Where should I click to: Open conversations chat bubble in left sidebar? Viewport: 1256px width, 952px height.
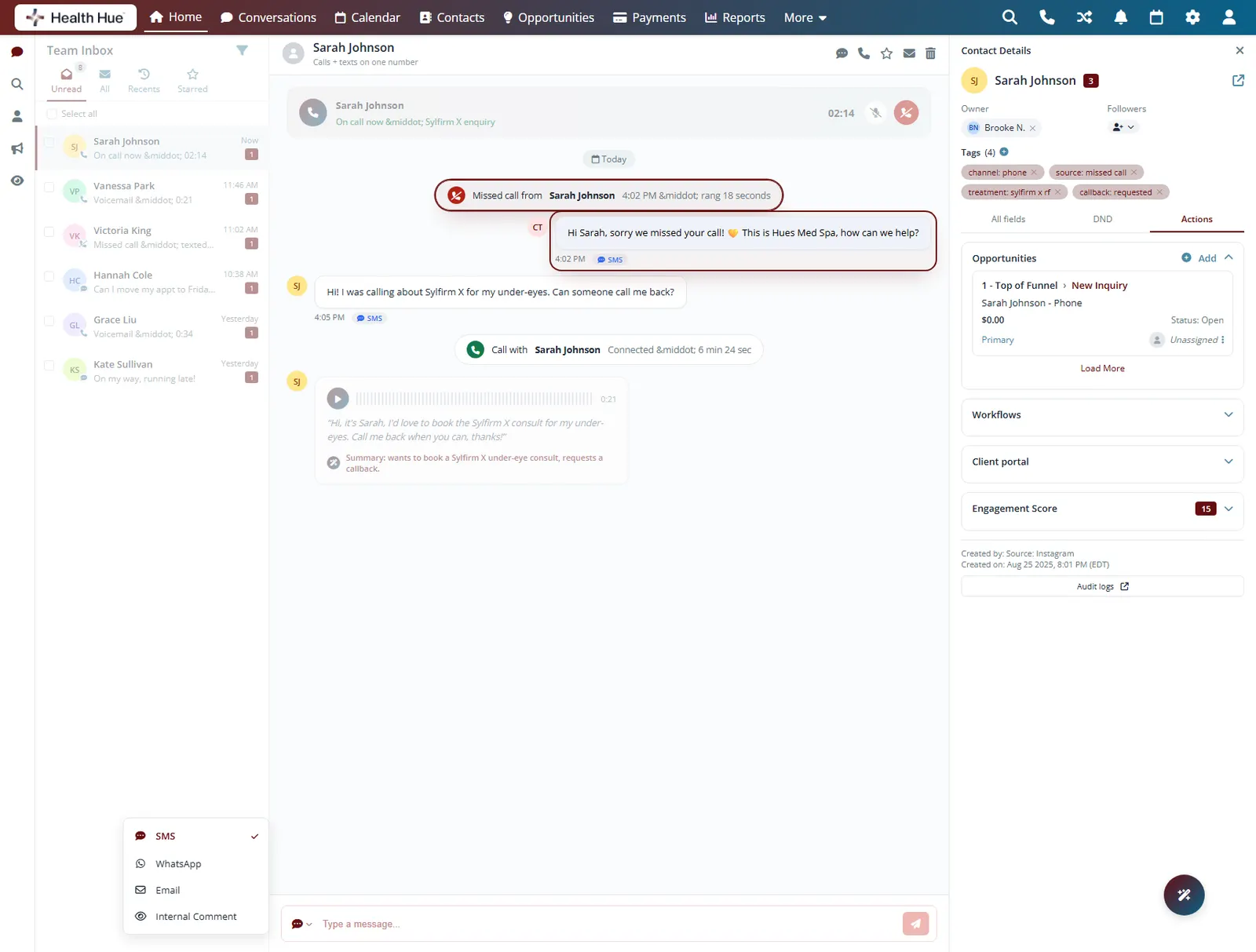tap(17, 52)
